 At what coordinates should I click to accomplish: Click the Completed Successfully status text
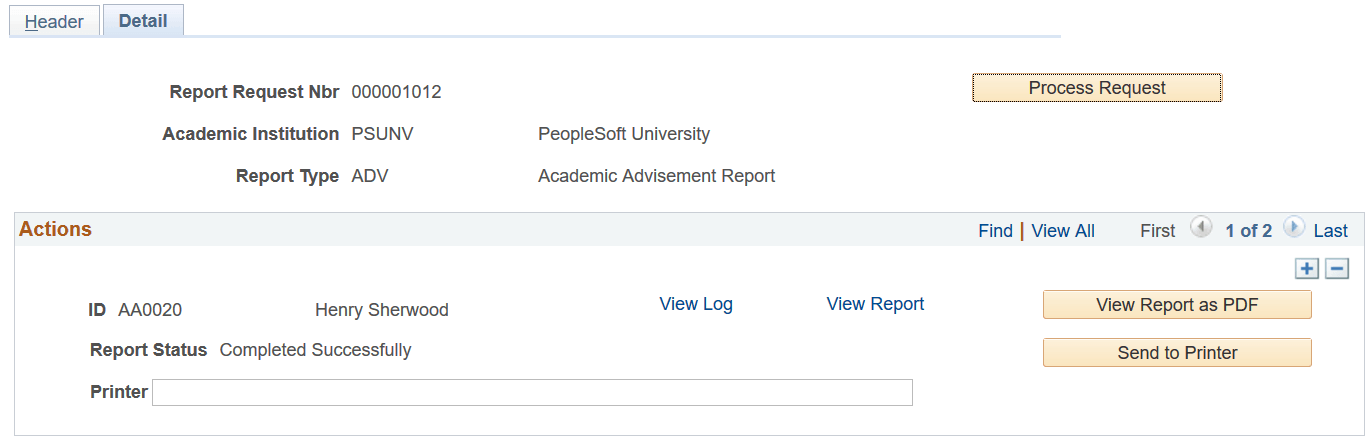tap(315, 350)
